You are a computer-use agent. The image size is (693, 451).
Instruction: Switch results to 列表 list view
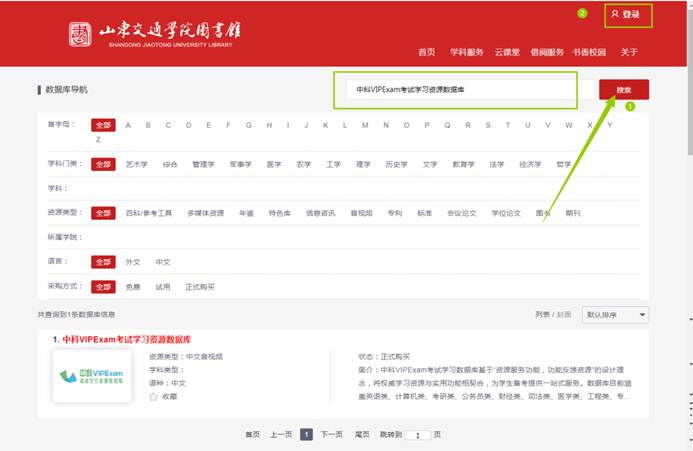pos(542,314)
